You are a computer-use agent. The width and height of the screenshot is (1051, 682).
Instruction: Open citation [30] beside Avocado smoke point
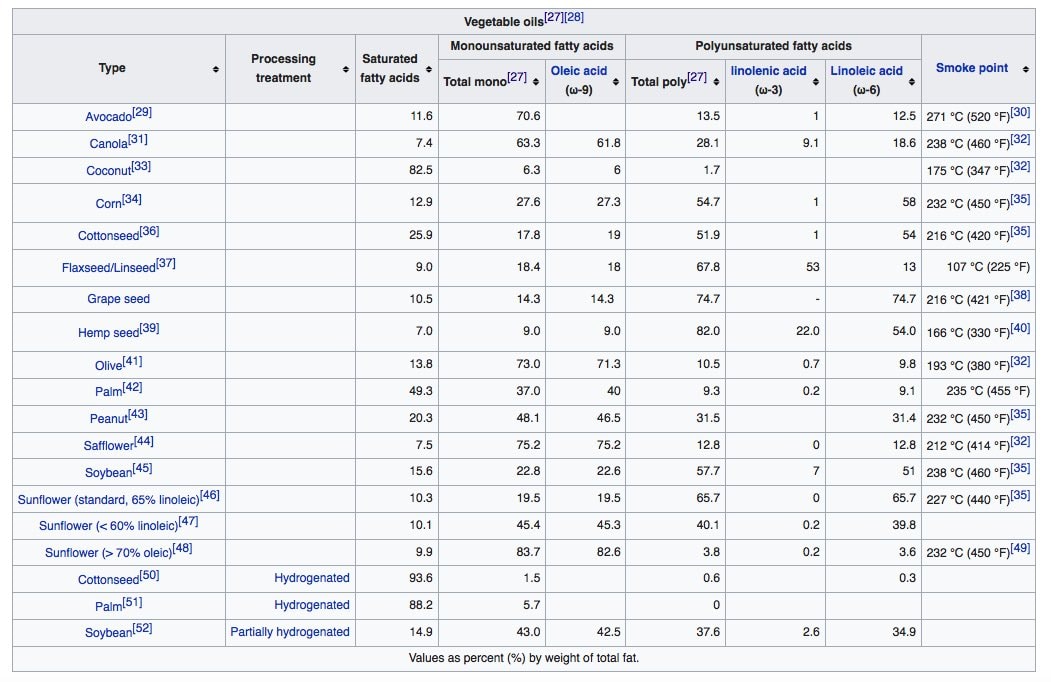[1020, 113]
